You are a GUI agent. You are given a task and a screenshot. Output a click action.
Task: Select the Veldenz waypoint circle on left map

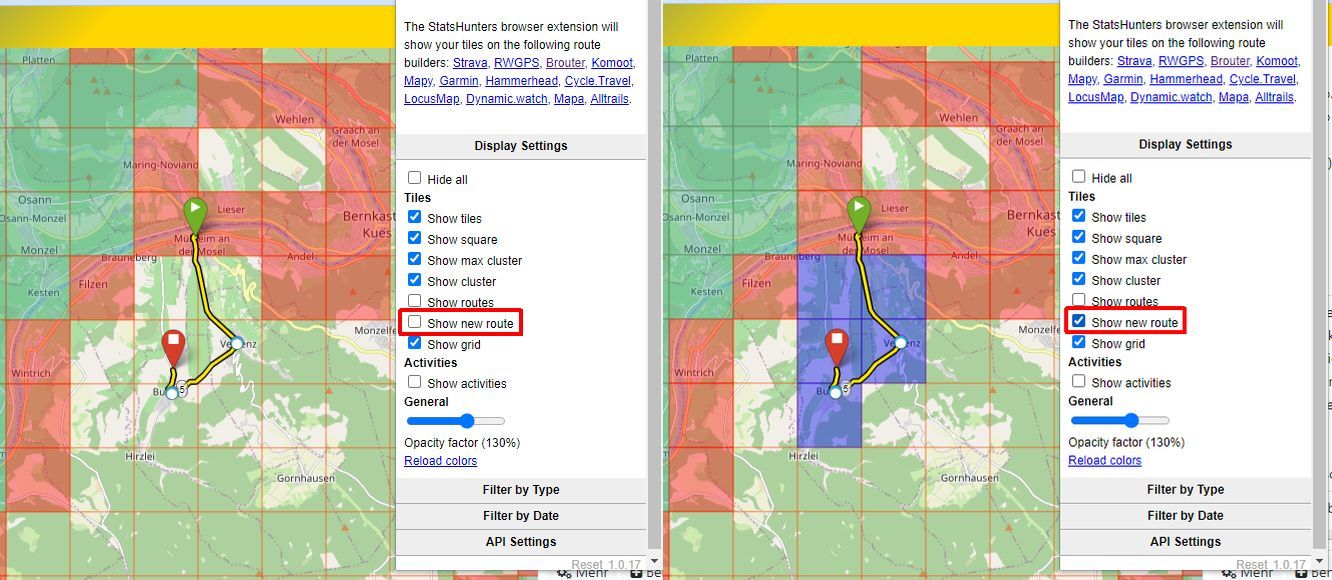click(x=236, y=343)
